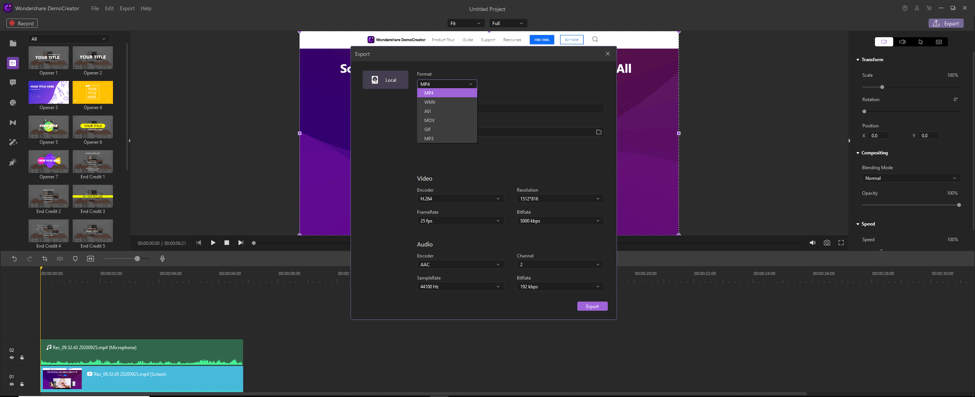The width and height of the screenshot is (975, 397).
Task: Open the shopping cart icon in title bar
Action: pos(929,8)
